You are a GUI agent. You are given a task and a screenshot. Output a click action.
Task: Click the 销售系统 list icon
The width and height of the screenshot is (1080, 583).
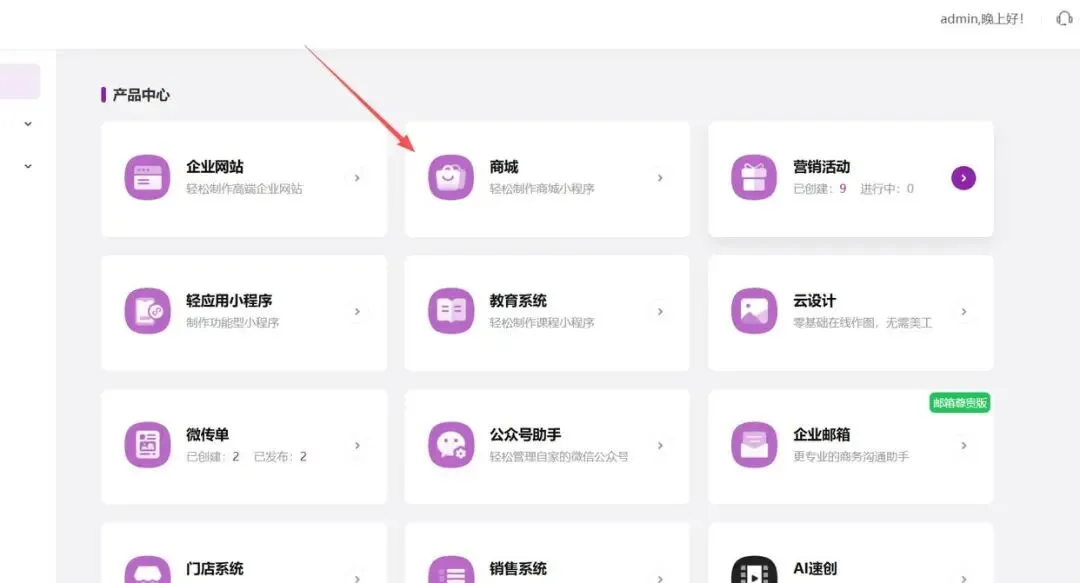tap(451, 570)
